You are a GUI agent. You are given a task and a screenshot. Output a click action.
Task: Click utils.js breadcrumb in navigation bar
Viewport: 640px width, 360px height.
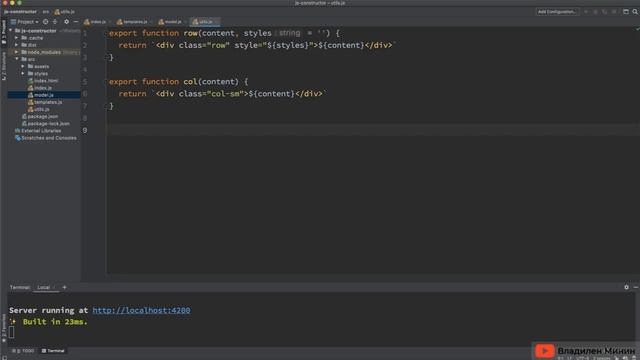click(64, 12)
